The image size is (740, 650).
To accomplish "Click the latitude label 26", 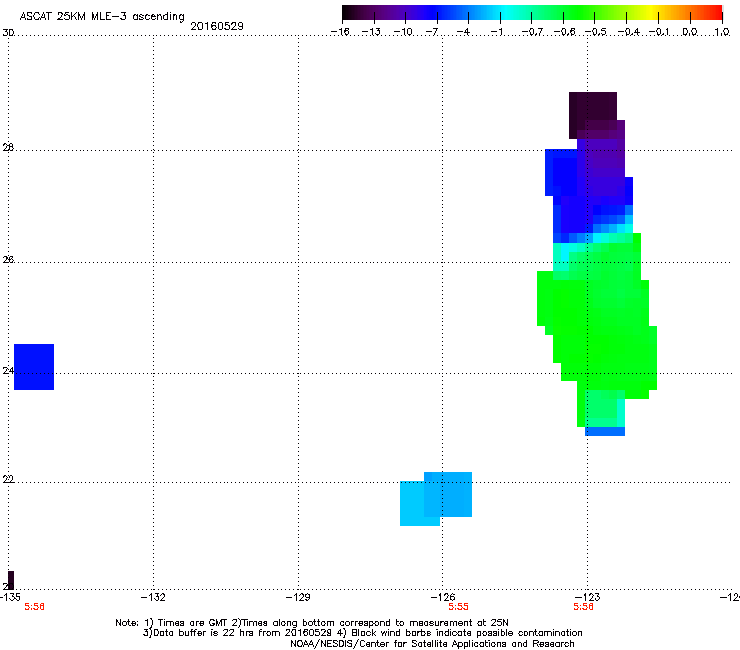I will 8,259.
